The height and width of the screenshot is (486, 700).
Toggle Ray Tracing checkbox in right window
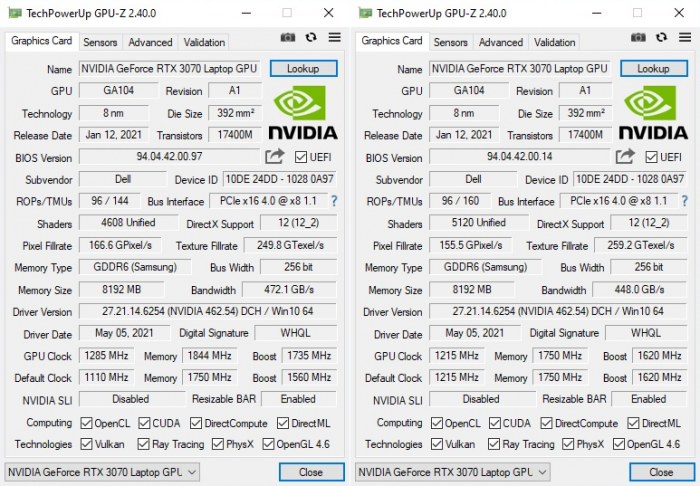(494, 444)
